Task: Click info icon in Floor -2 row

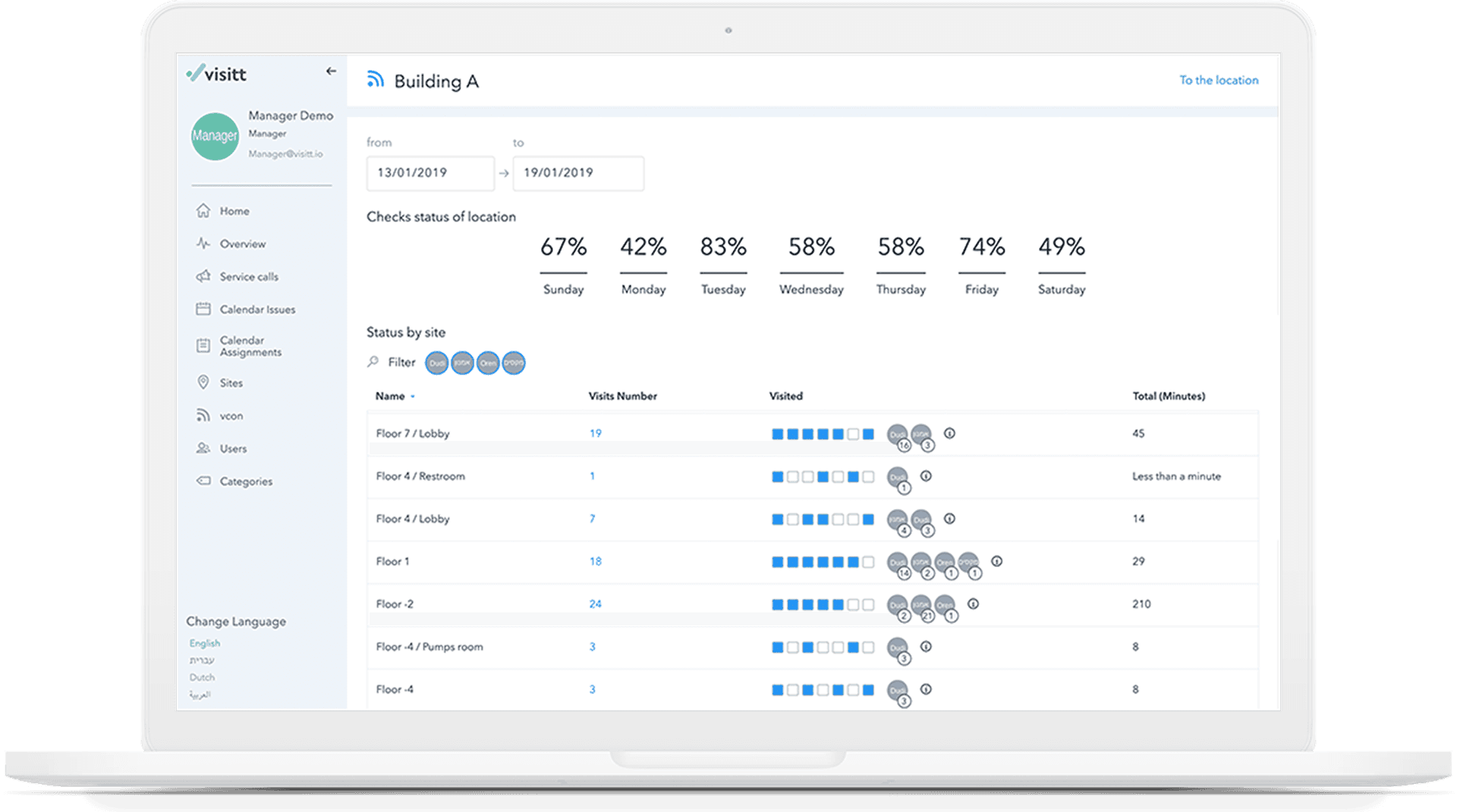Action: (973, 603)
